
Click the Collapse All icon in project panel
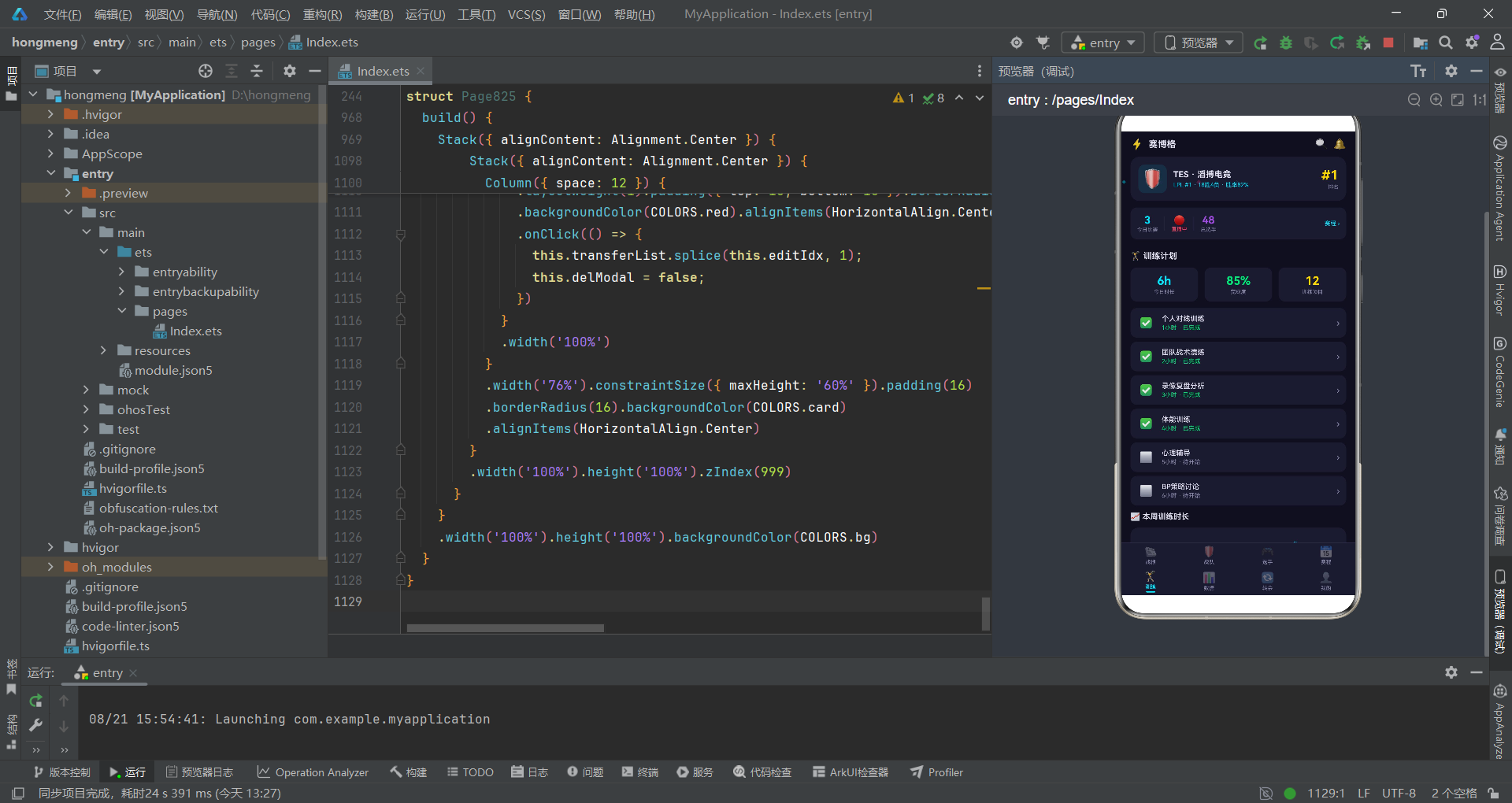pyautogui.click(x=257, y=71)
